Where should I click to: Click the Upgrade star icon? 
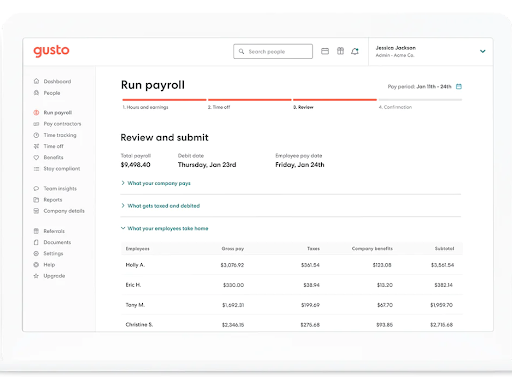coord(36,276)
